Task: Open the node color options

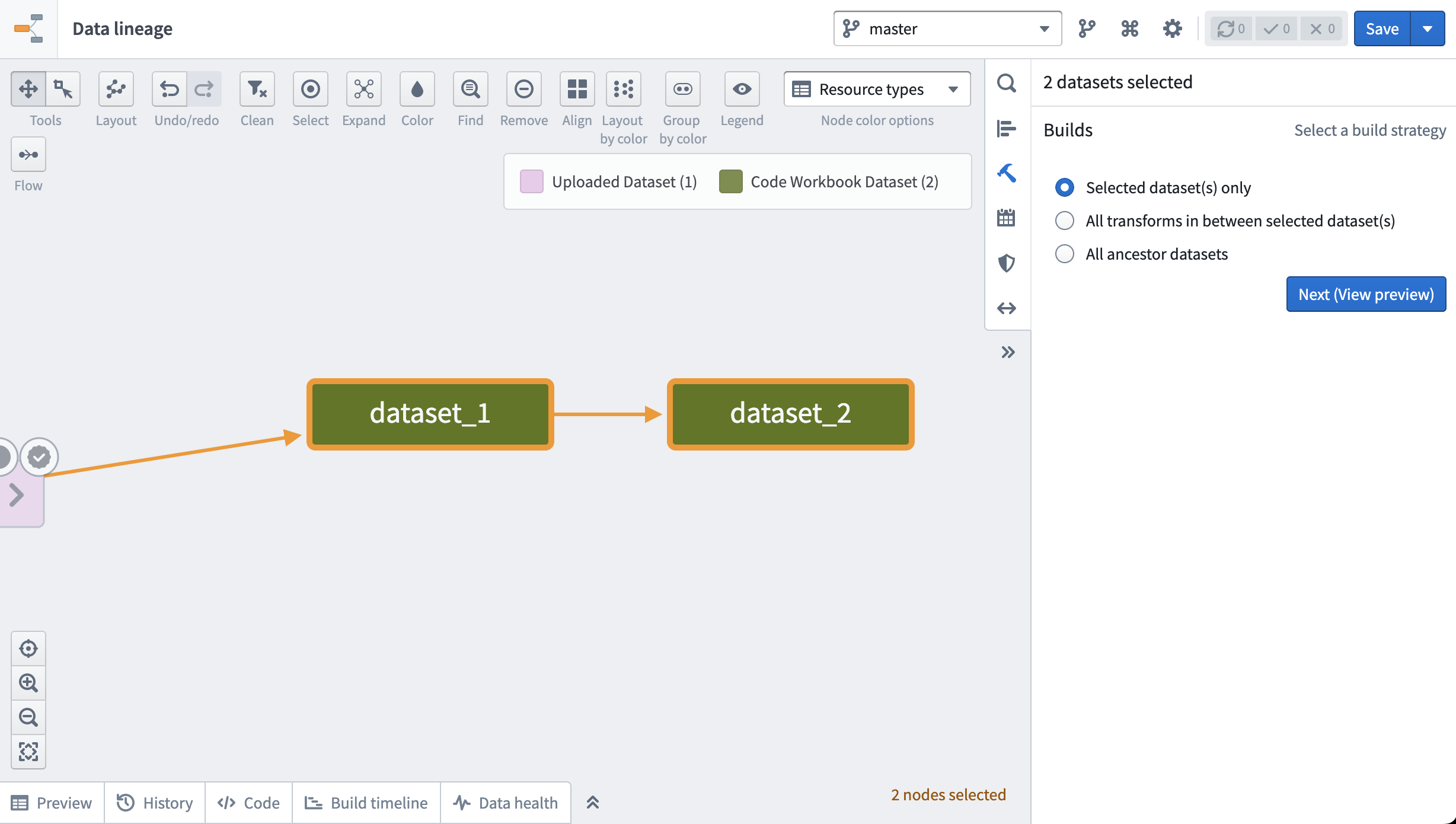Action: tap(876, 88)
